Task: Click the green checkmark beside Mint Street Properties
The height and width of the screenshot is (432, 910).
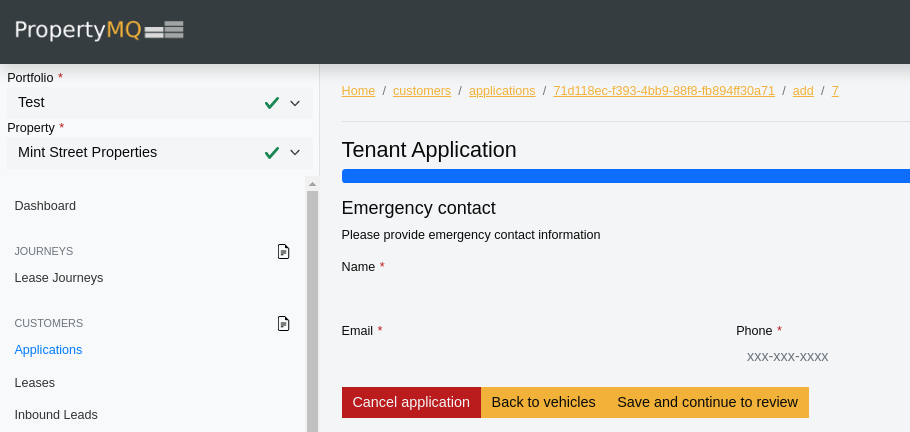Action: 271,153
